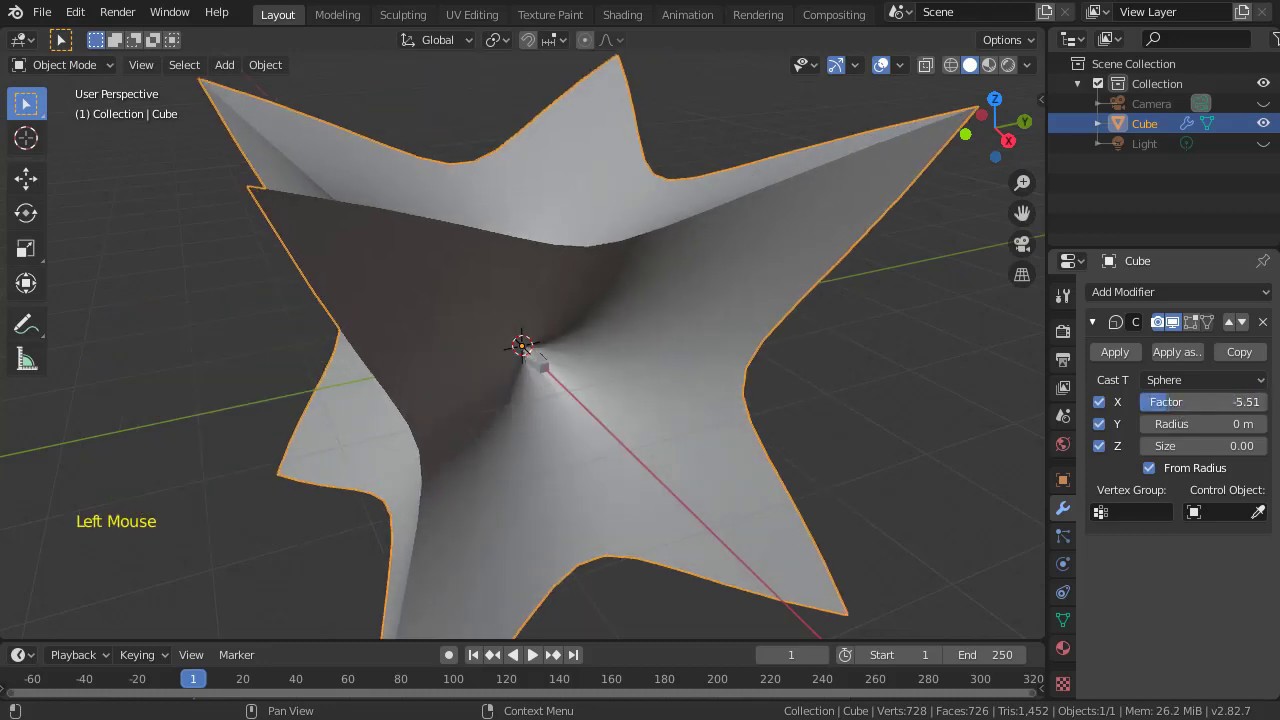Viewport: 1280px width, 720px height.
Task: Toggle camera view icon
Action: tap(1022, 244)
